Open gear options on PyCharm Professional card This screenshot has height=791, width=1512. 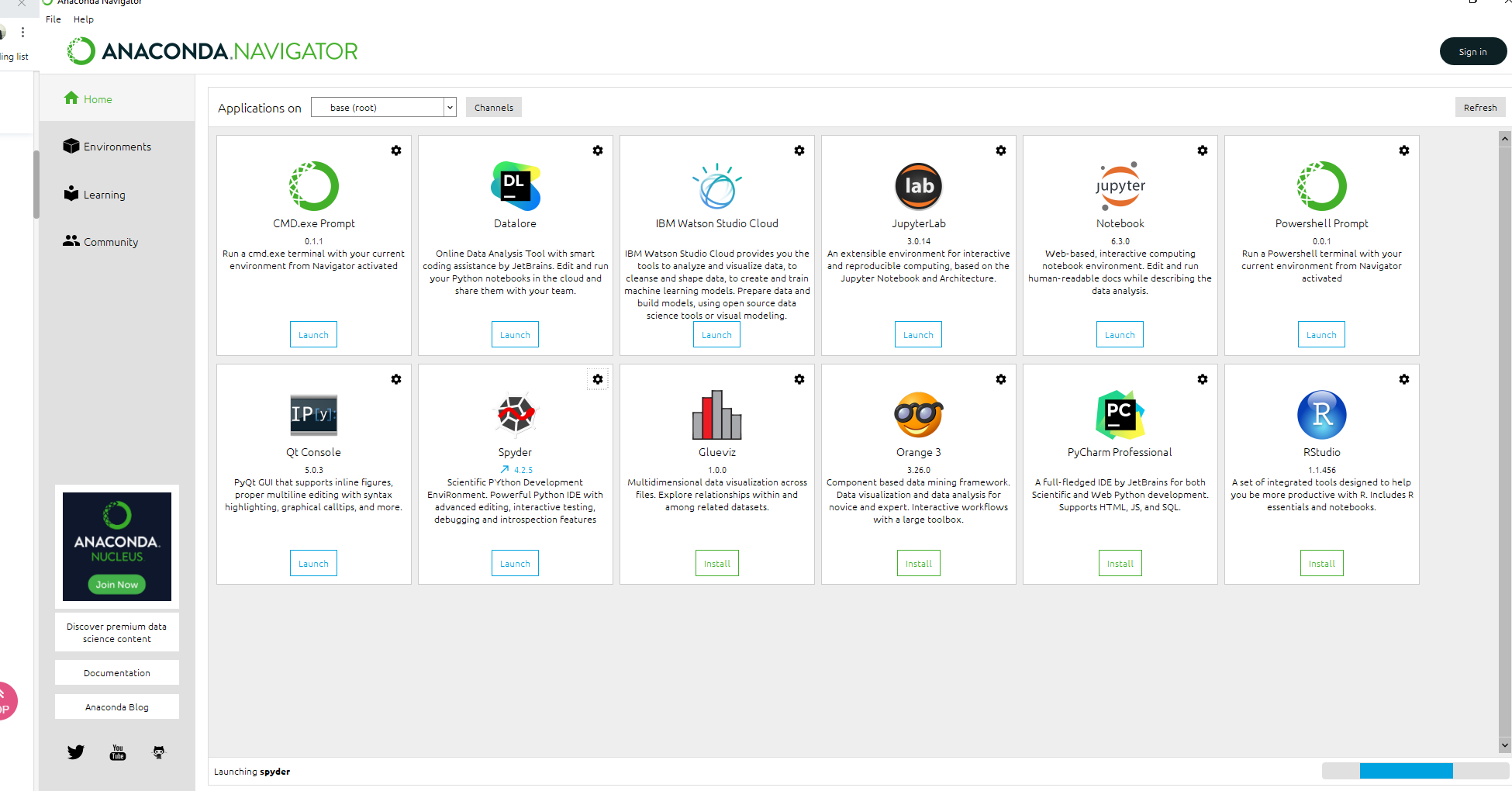pyautogui.click(x=1203, y=379)
